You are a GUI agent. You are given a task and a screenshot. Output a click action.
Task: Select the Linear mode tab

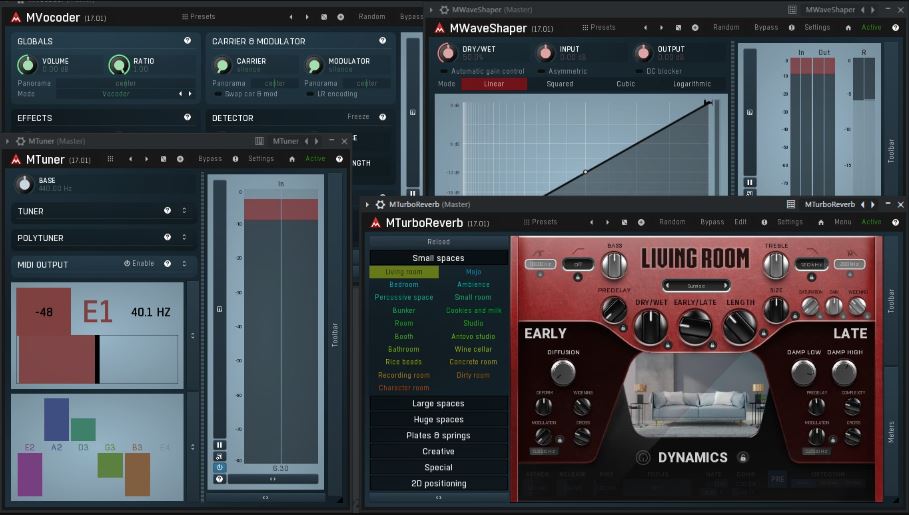point(494,84)
